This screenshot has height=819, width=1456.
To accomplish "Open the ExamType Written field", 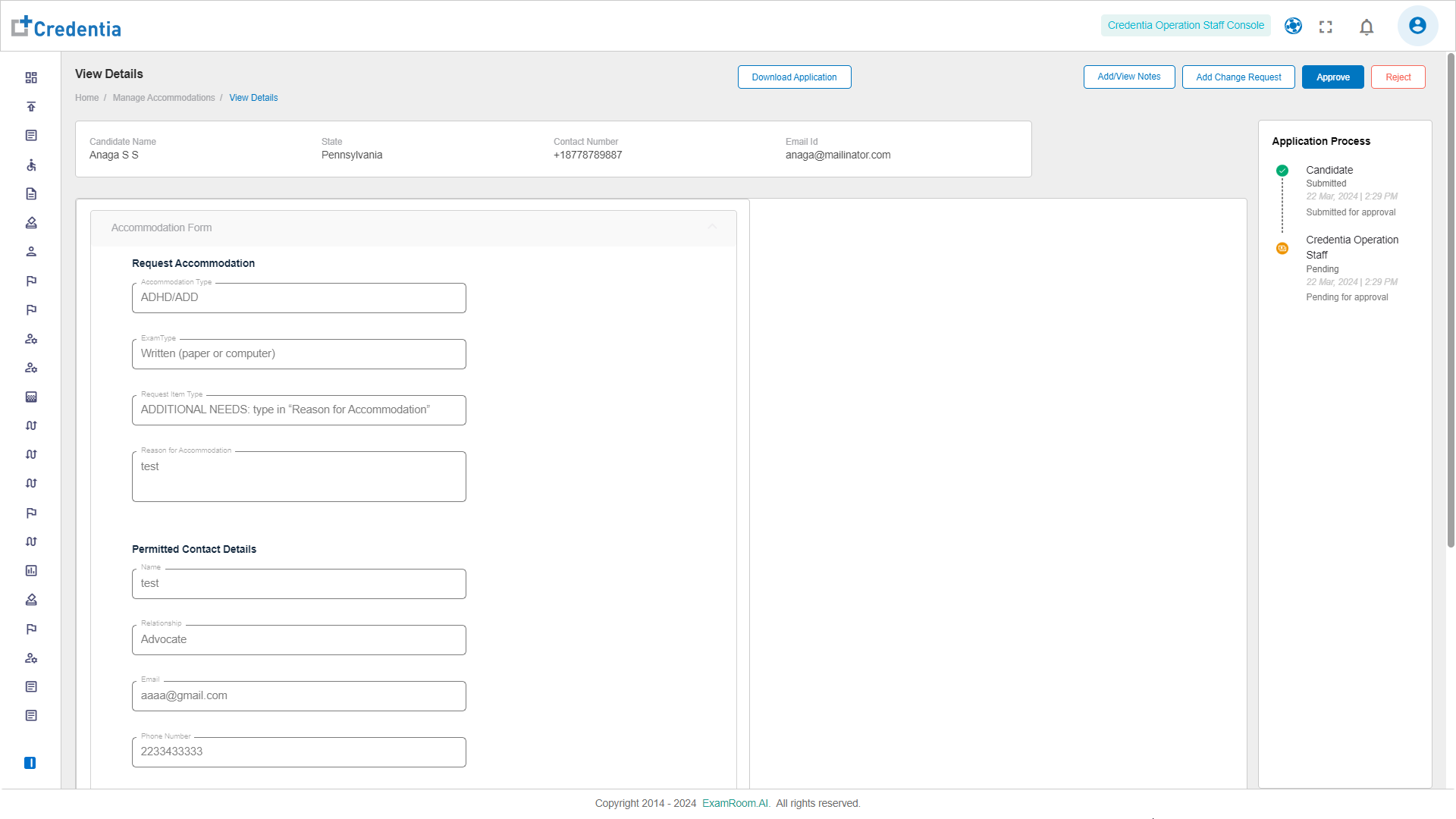I will click(299, 354).
